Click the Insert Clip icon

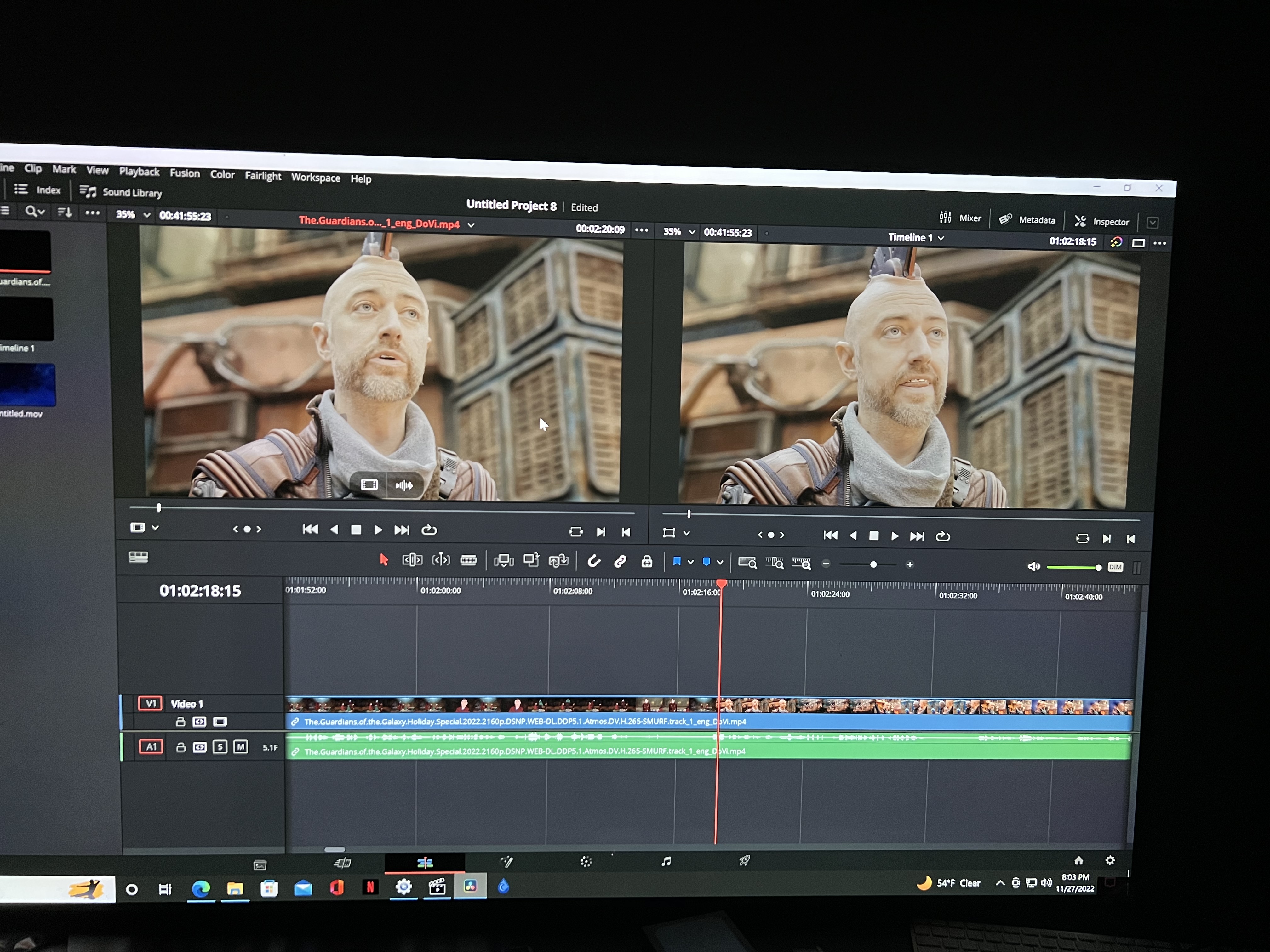click(x=504, y=561)
